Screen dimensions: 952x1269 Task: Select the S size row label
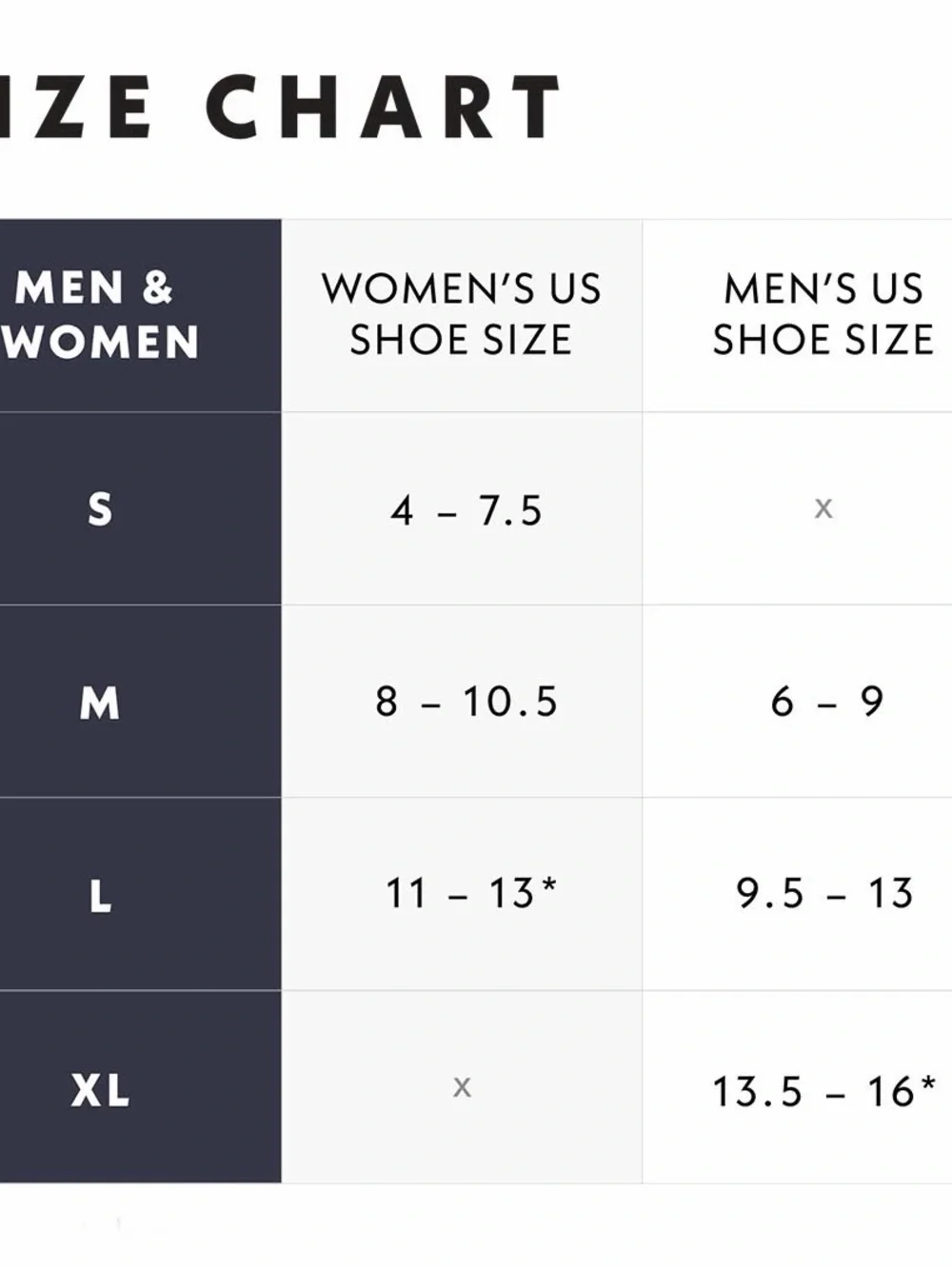click(x=100, y=509)
